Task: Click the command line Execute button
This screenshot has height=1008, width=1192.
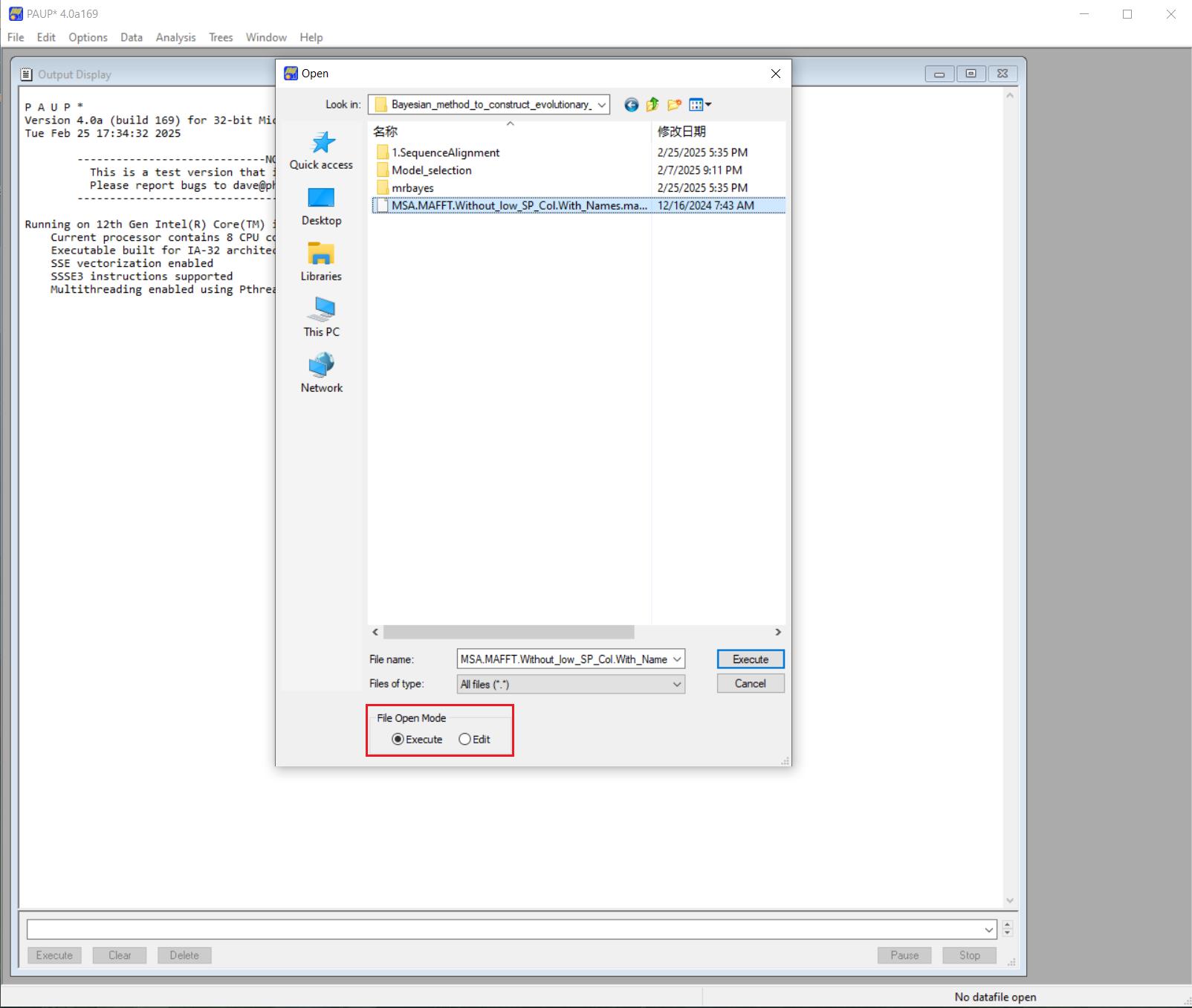Action: coord(54,955)
